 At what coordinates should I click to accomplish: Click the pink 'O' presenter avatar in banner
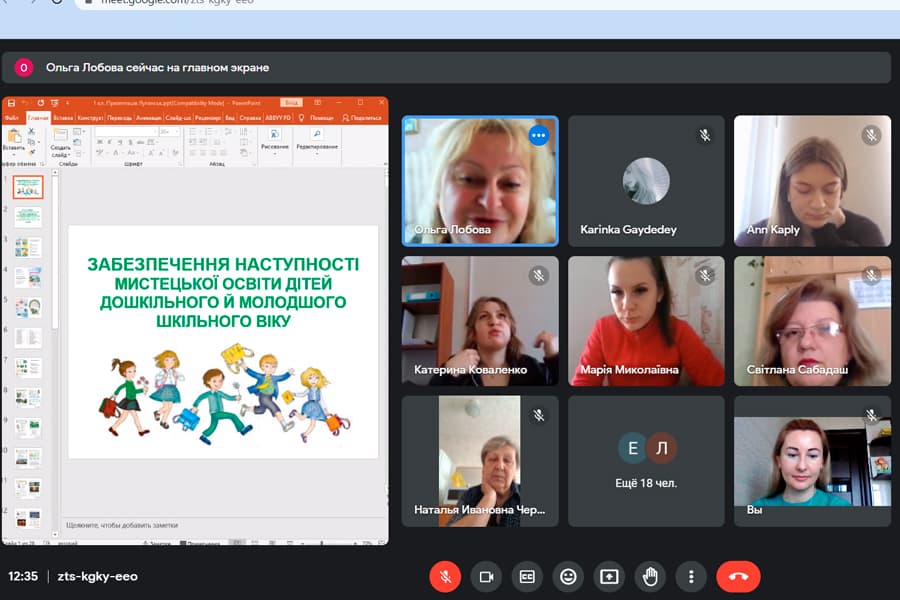[24, 68]
